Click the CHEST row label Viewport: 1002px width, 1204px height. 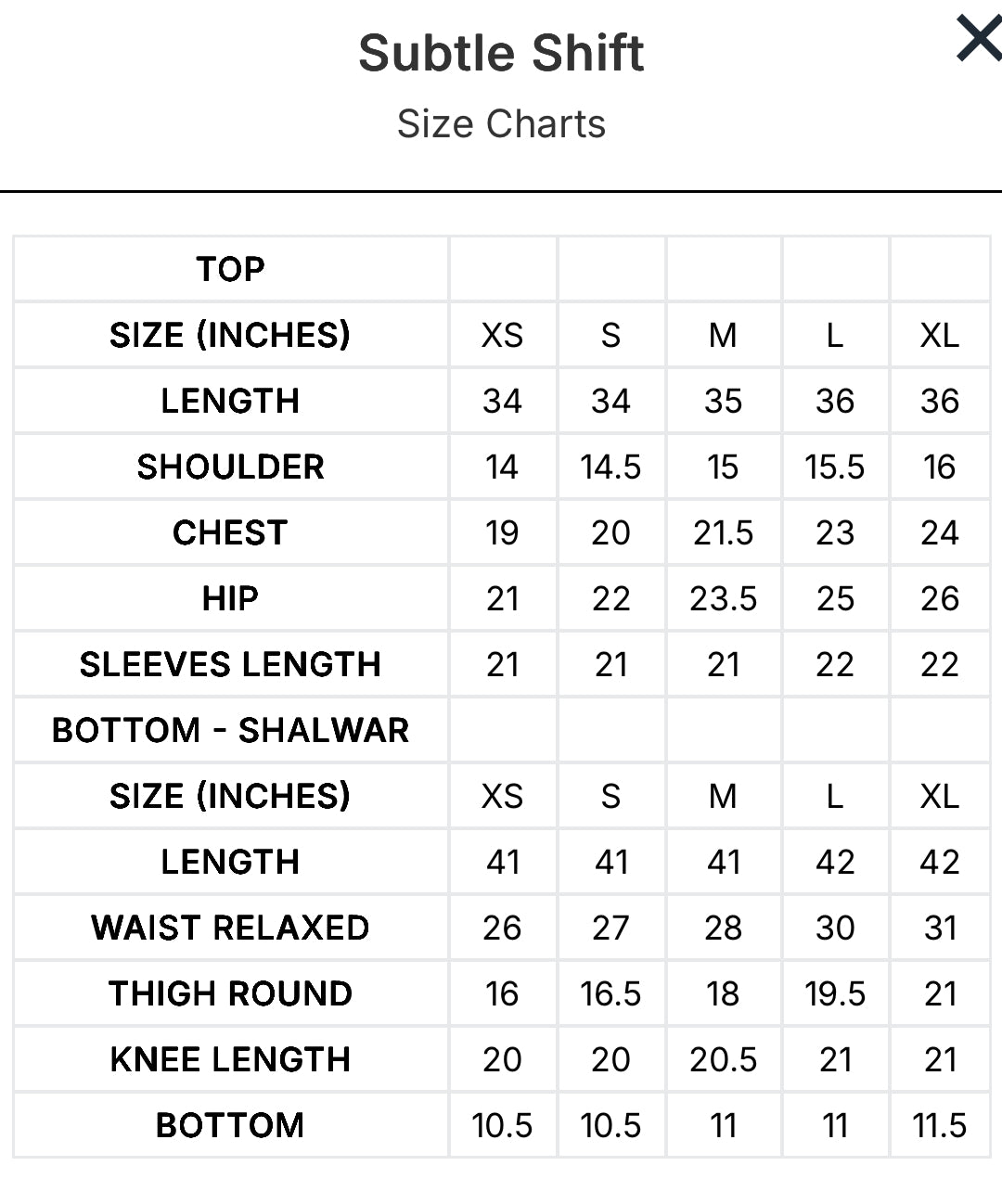(x=230, y=532)
